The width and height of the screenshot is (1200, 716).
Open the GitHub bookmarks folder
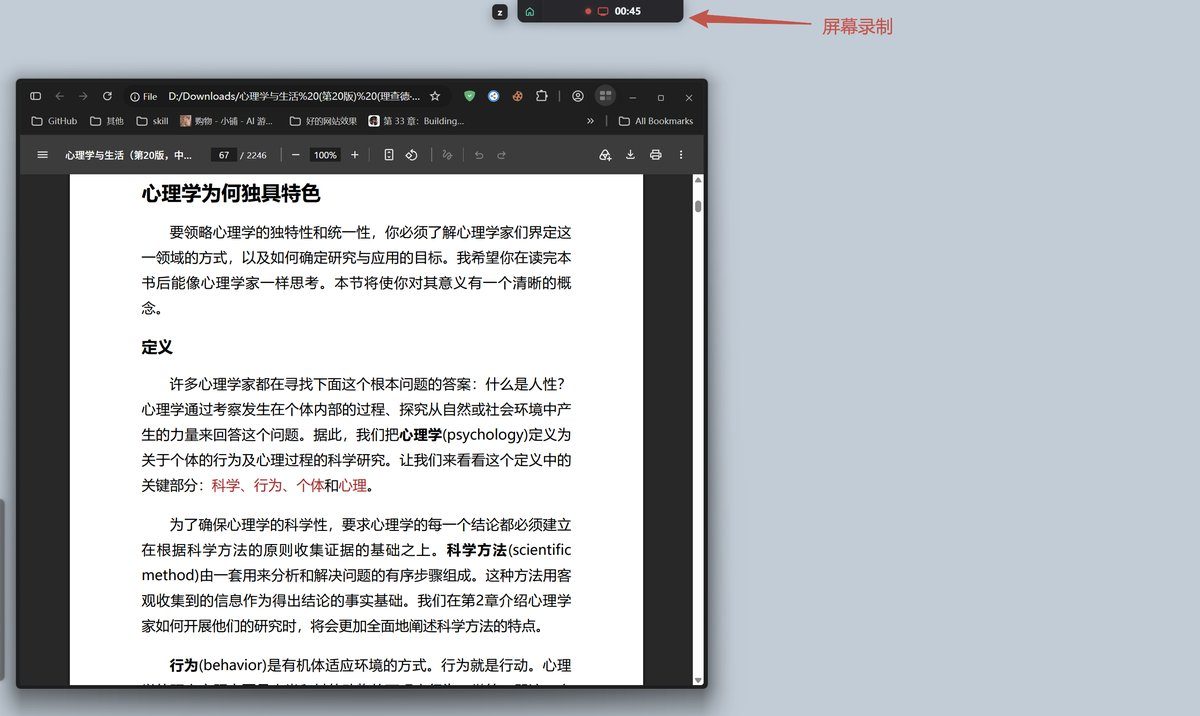click(x=54, y=121)
